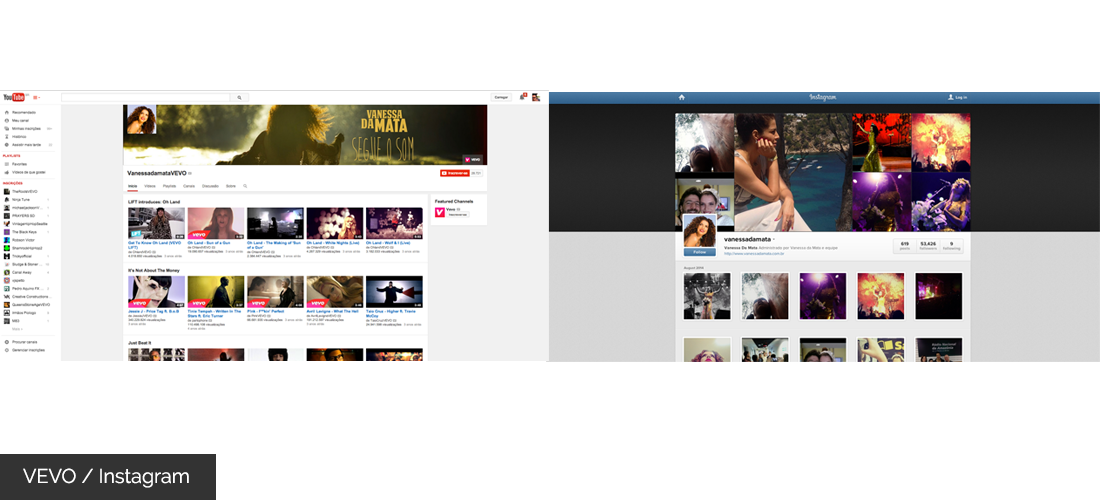The image size is (1100, 500).
Task: Open The Black Keys subscription
Action: click(23, 231)
